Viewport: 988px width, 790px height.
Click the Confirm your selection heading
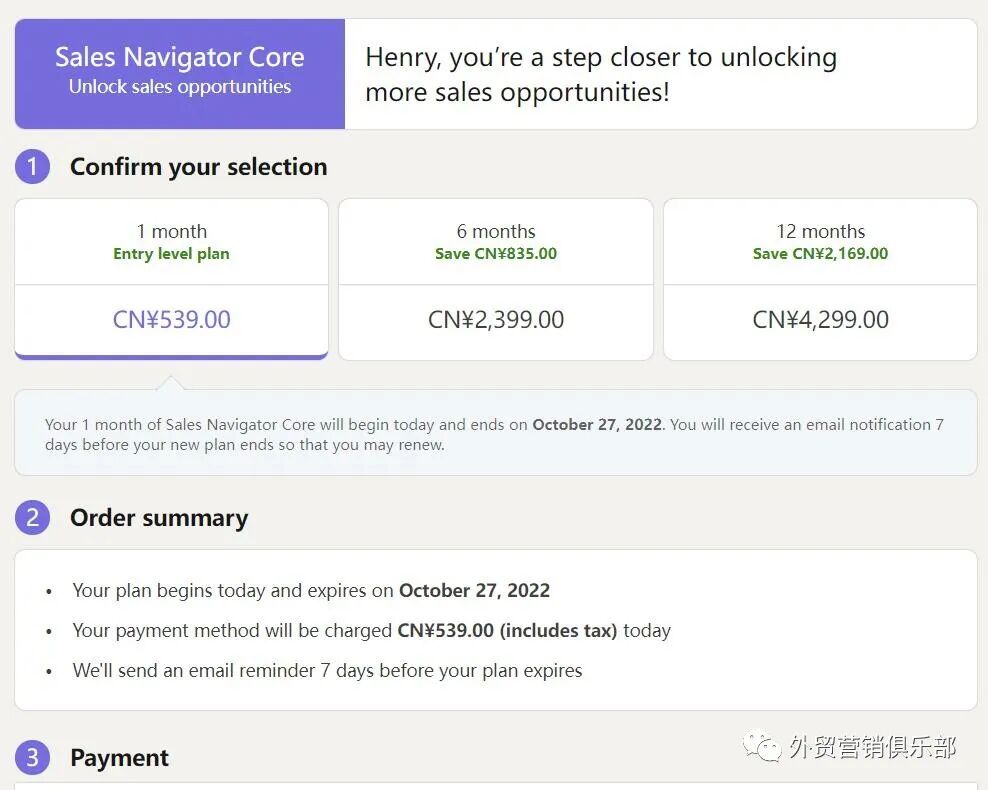(x=198, y=167)
